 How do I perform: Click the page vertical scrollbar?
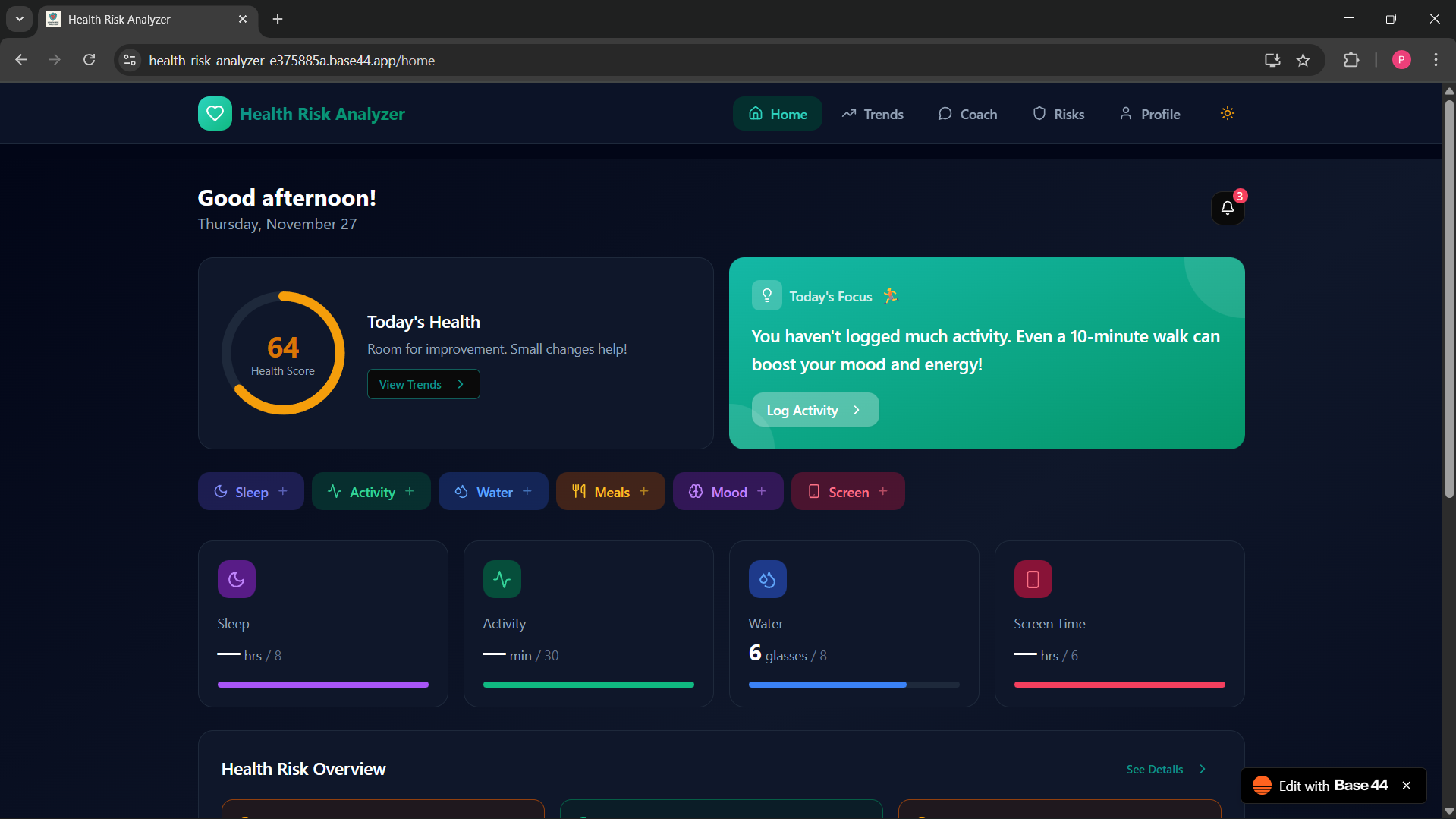coord(1449,298)
